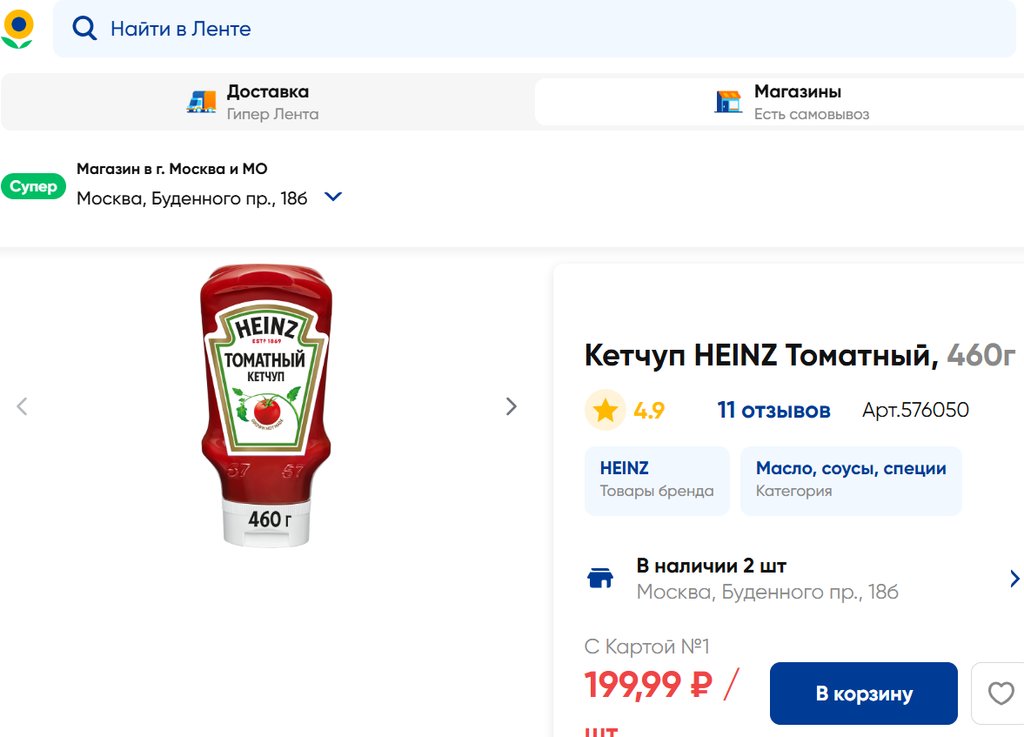The width and height of the screenshot is (1024, 737).
Task: Click the delivery truck icon
Action: click(x=201, y=102)
